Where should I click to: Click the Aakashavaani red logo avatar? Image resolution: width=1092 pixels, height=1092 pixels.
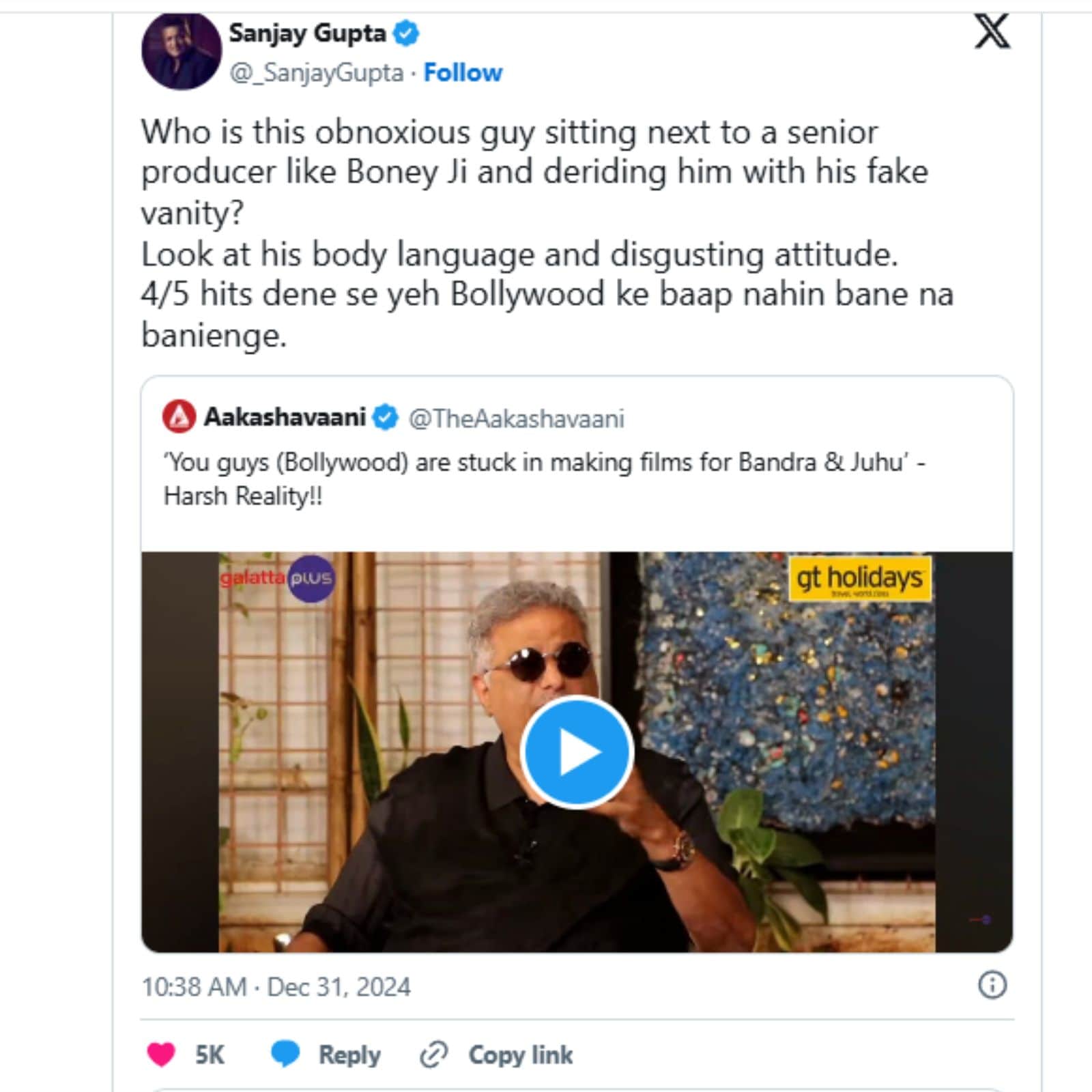[x=179, y=417]
